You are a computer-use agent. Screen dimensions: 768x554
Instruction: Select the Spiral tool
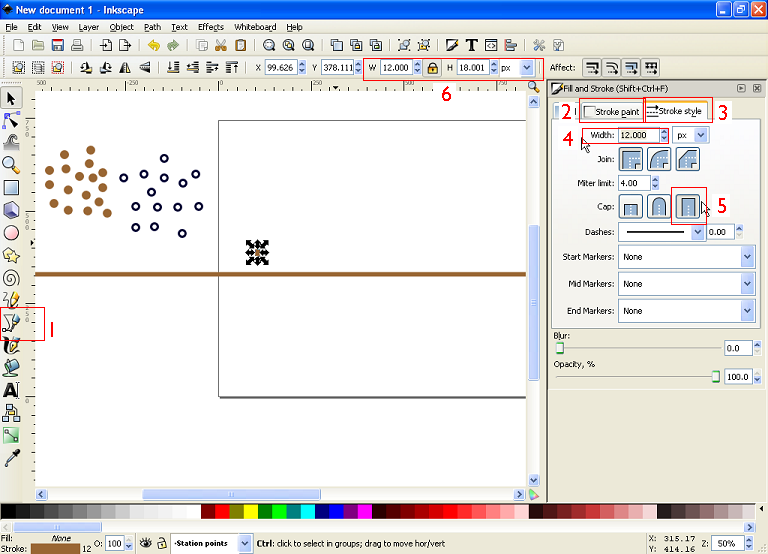(11, 278)
